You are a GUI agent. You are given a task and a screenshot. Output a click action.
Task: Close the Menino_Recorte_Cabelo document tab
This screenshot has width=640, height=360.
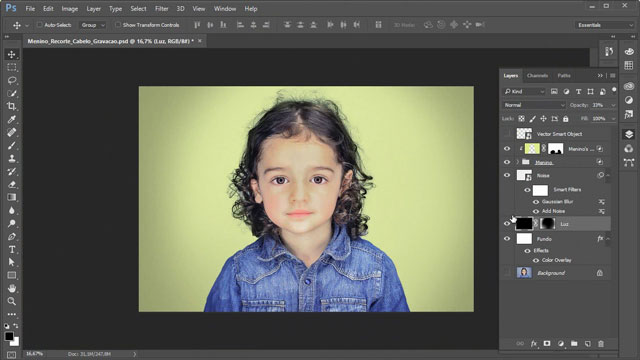pyautogui.click(x=200, y=41)
